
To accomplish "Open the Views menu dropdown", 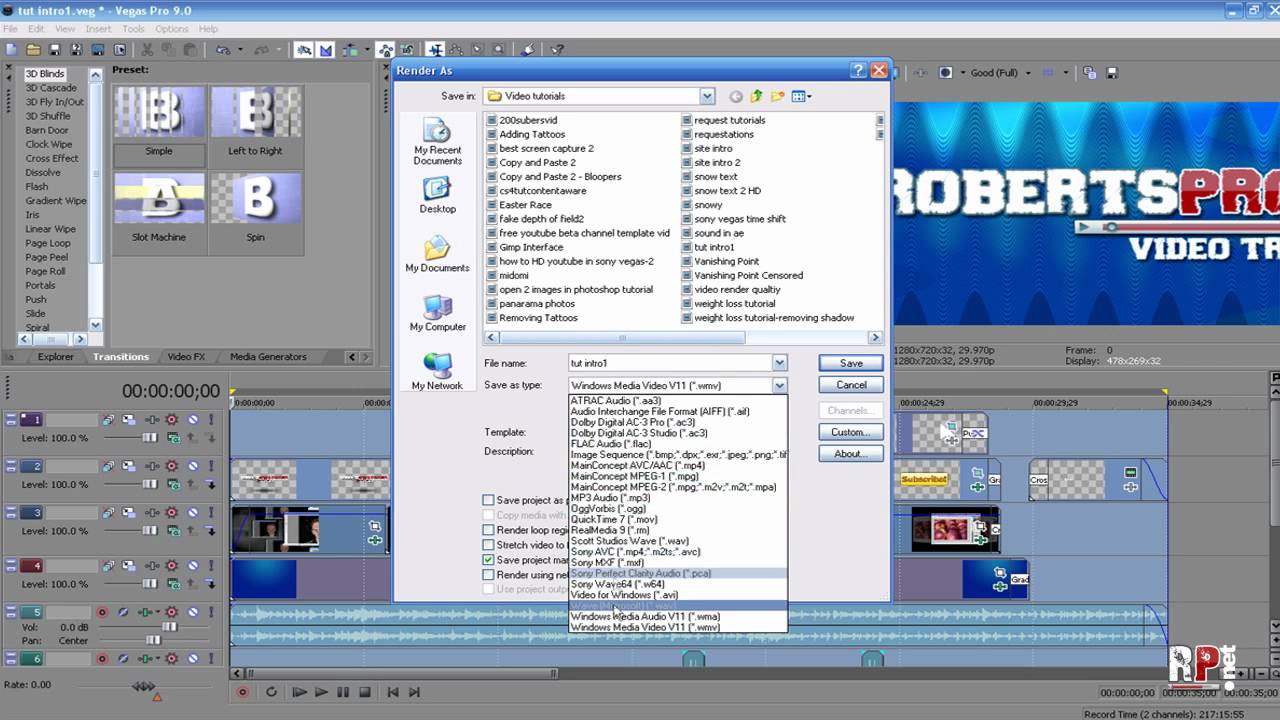I will 802,96.
